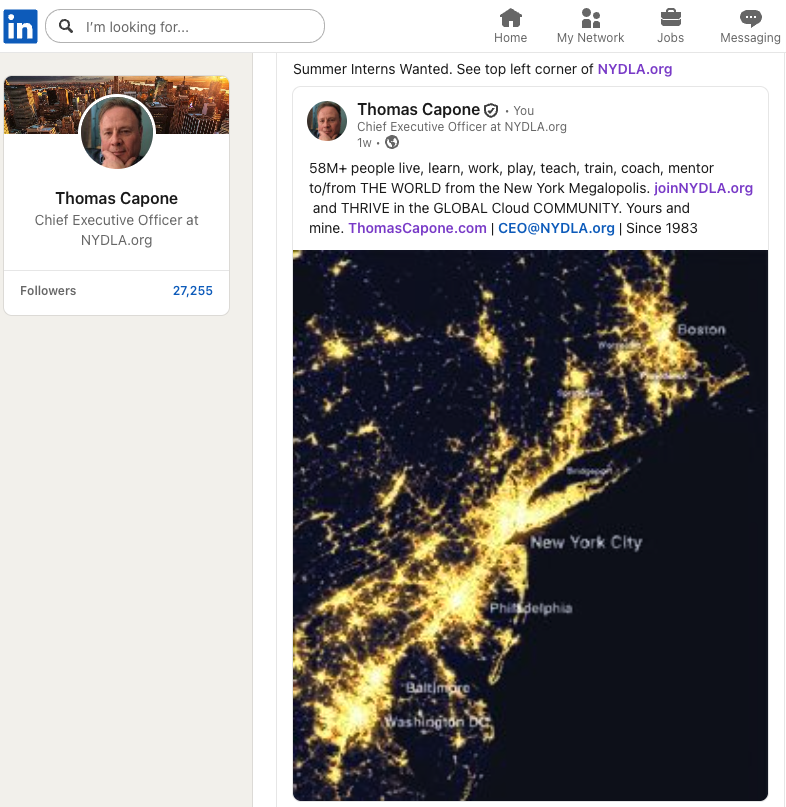Viewport: 786px width, 807px height.
Task: Click the LinkedIn logo icon
Action: click(20, 26)
